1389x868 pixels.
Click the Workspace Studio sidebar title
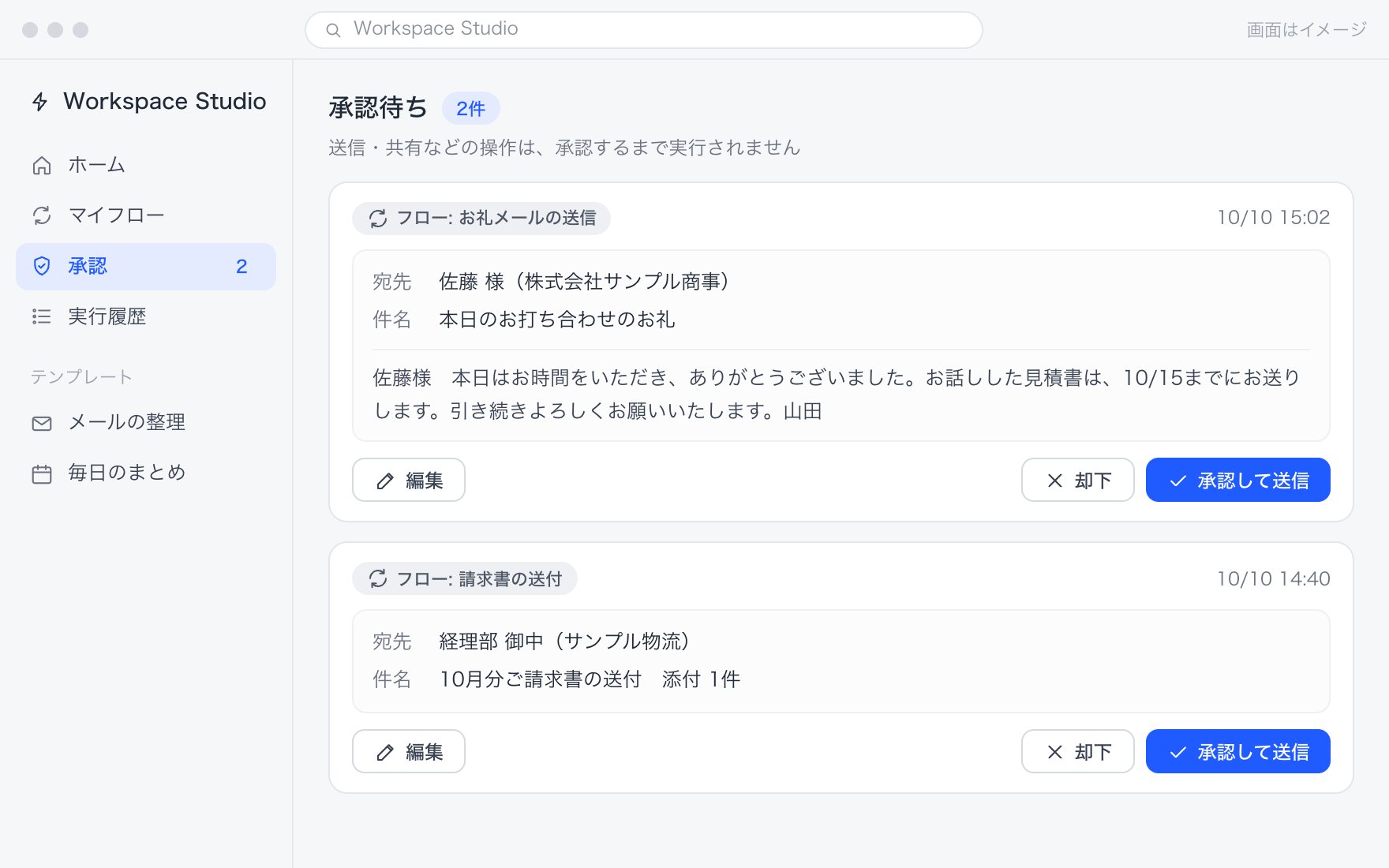(x=165, y=101)
